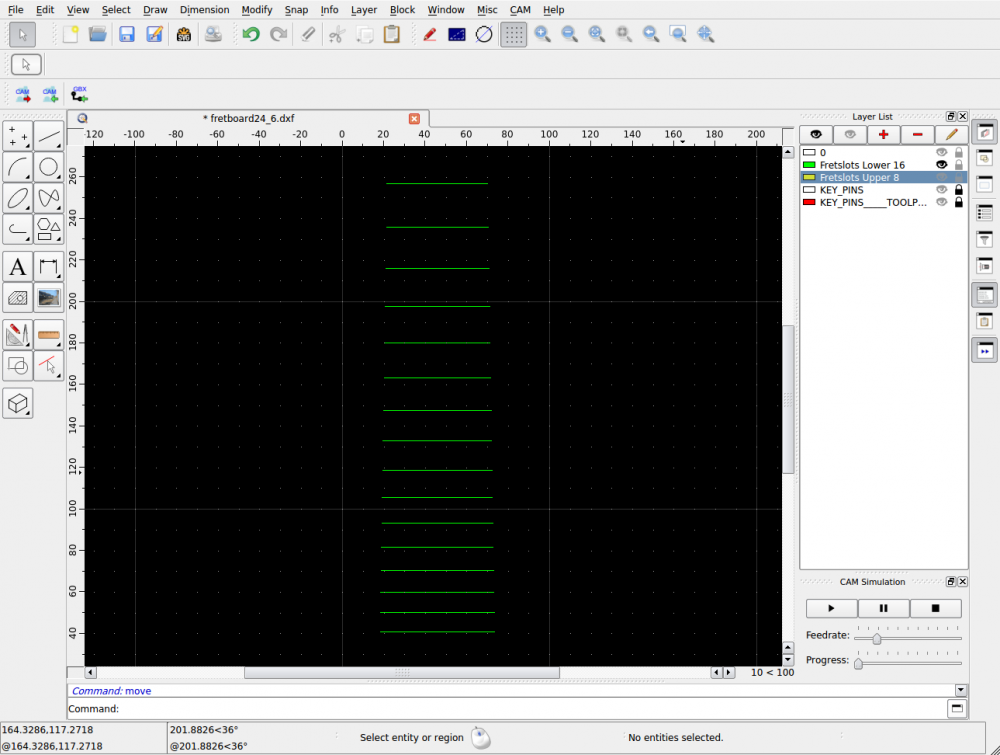Select the Text tool

click(18, 267)
